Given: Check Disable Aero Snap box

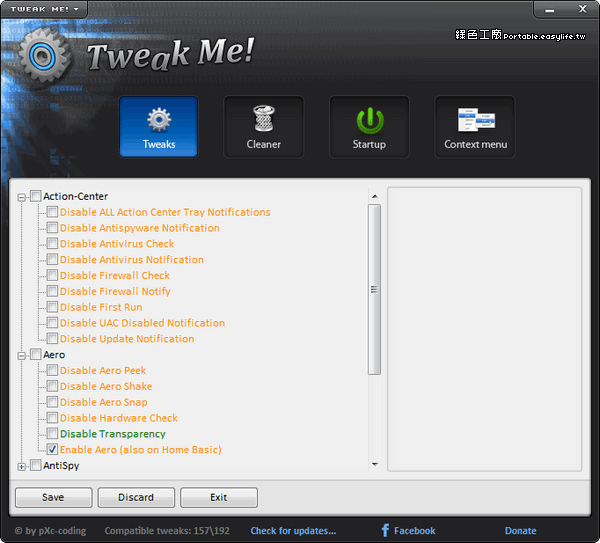Looking at the screenshot, I should coord(52,402).
